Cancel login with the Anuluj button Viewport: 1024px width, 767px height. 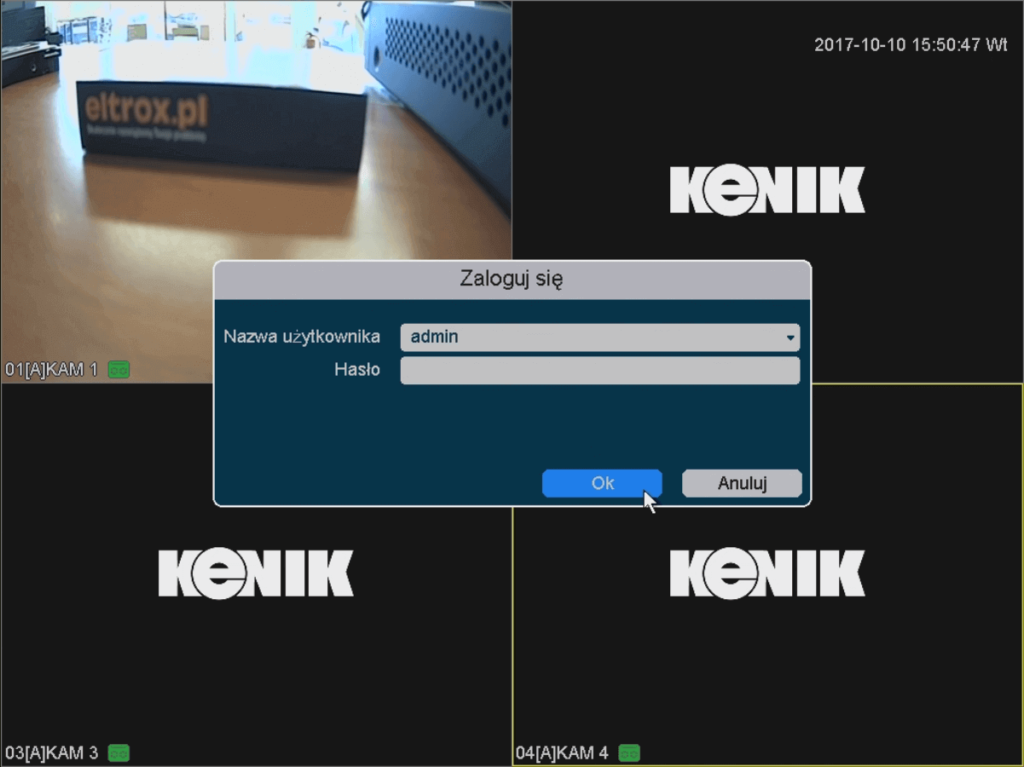[741, 483]
